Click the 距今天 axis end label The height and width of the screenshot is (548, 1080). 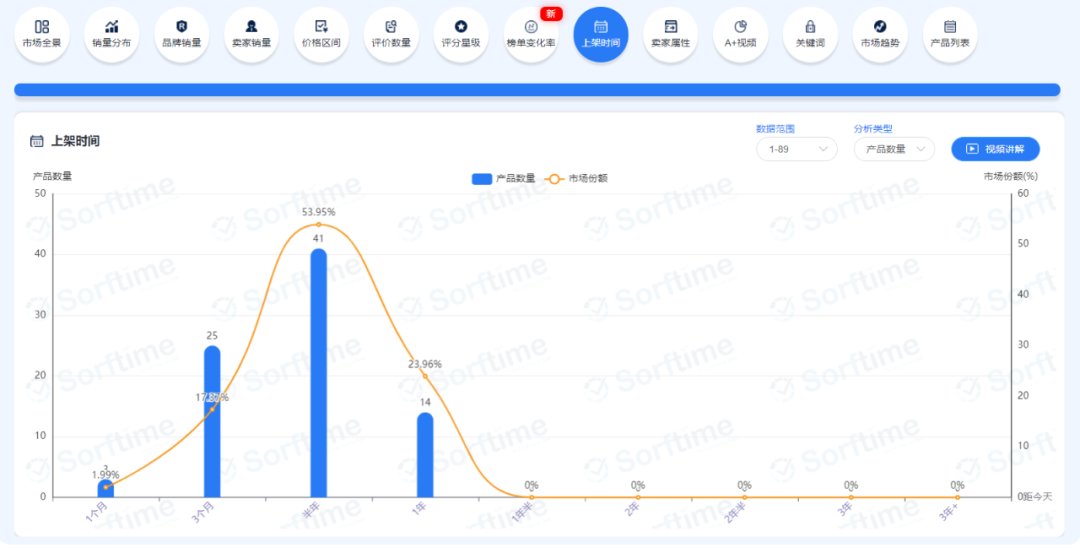pyautogui.click(x=1037, y=496)
